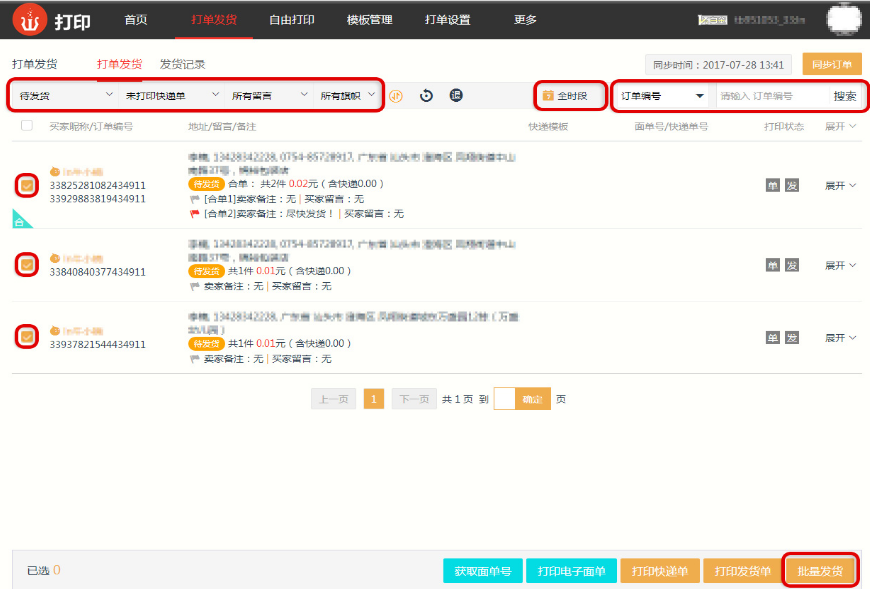This screenshot has height=597, width=870.
Task: Open 自由打印 in top navigation
Action: (292, 20)
